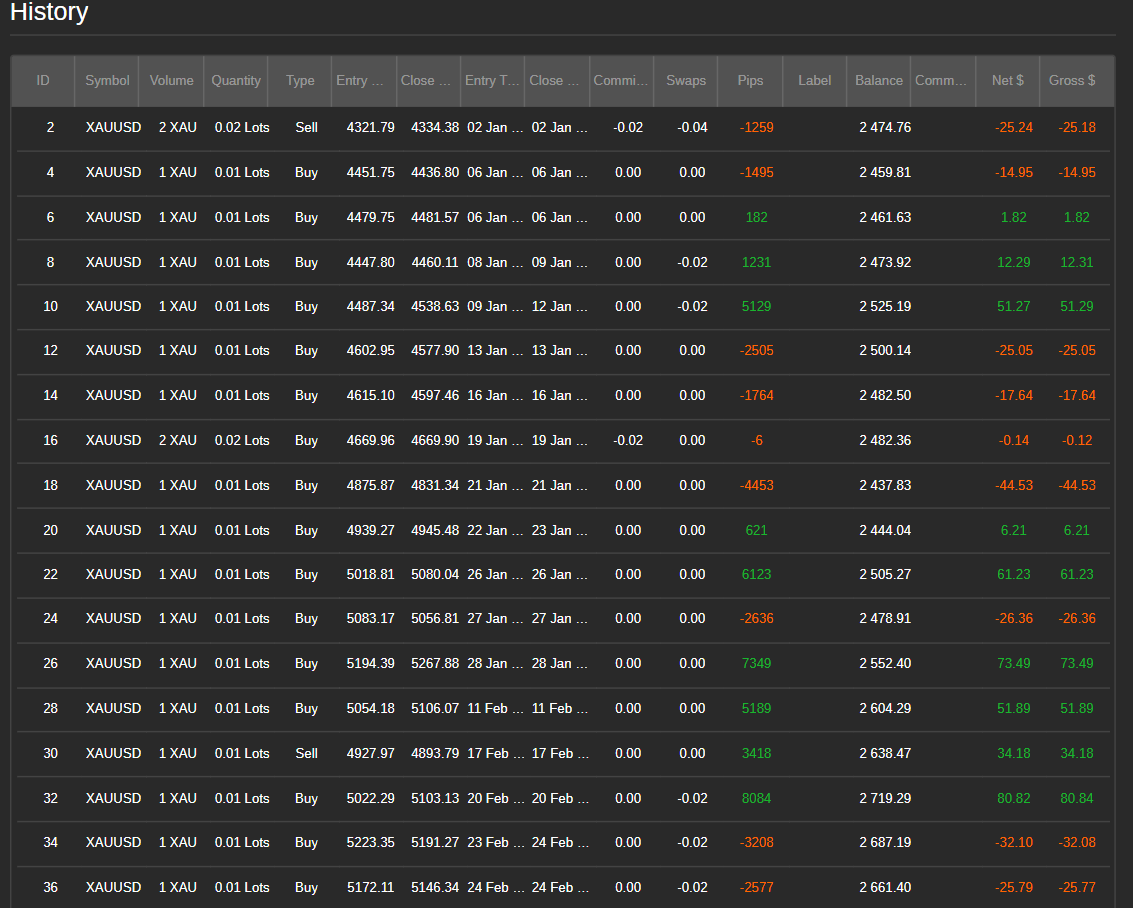The width and height of the screenshot is (1133, 908).
Task: Select trade ID 28 cell
Action: point(50,708)
